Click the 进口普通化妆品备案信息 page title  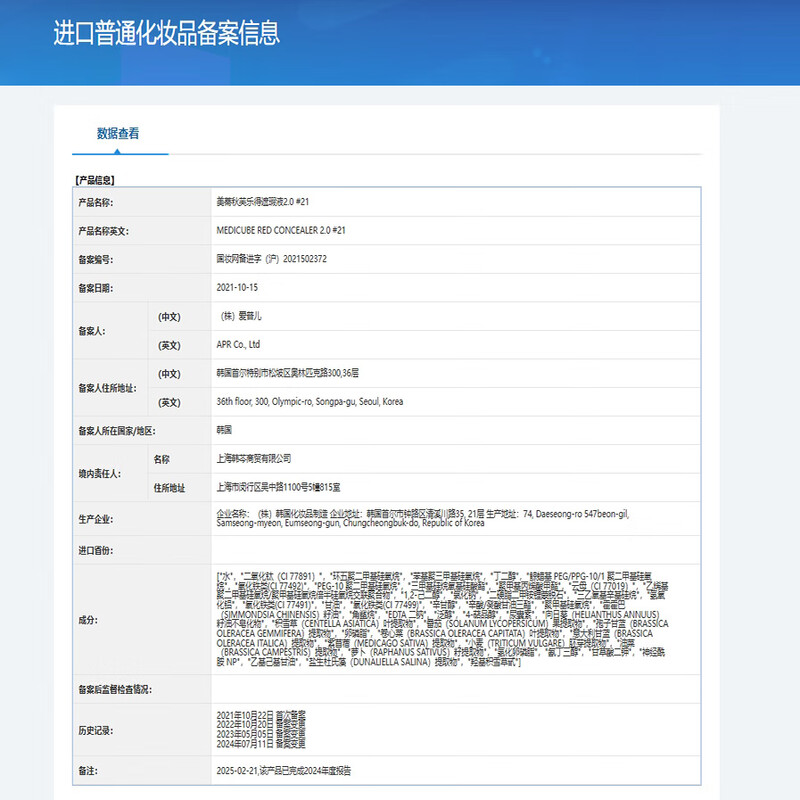coord(166,32)
